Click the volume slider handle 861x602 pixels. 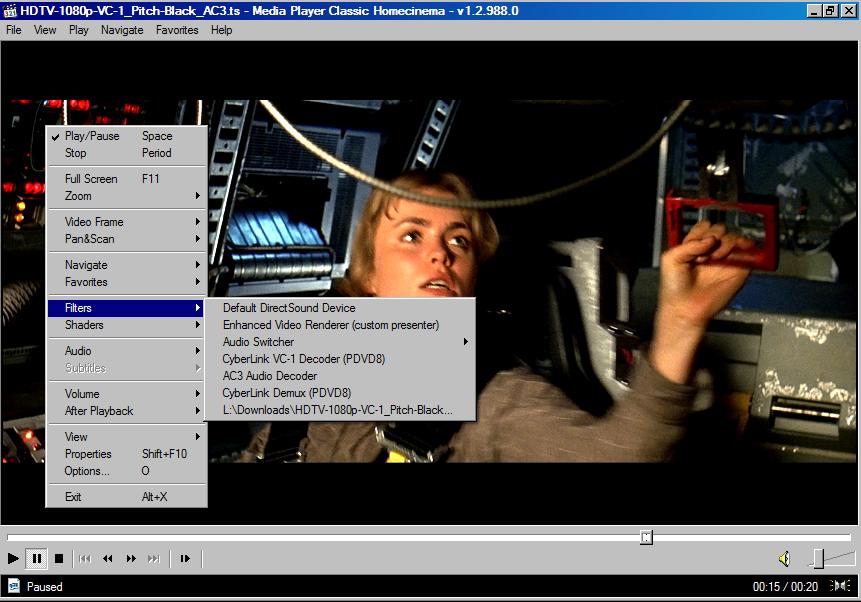(818, 558)
